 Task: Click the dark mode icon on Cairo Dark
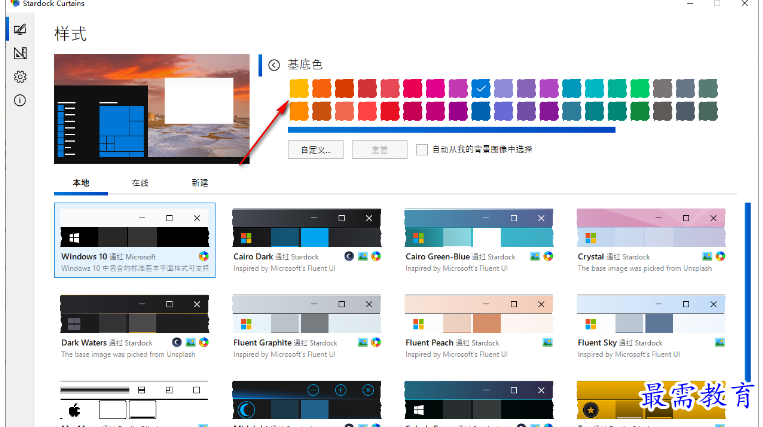click(349, 256)
